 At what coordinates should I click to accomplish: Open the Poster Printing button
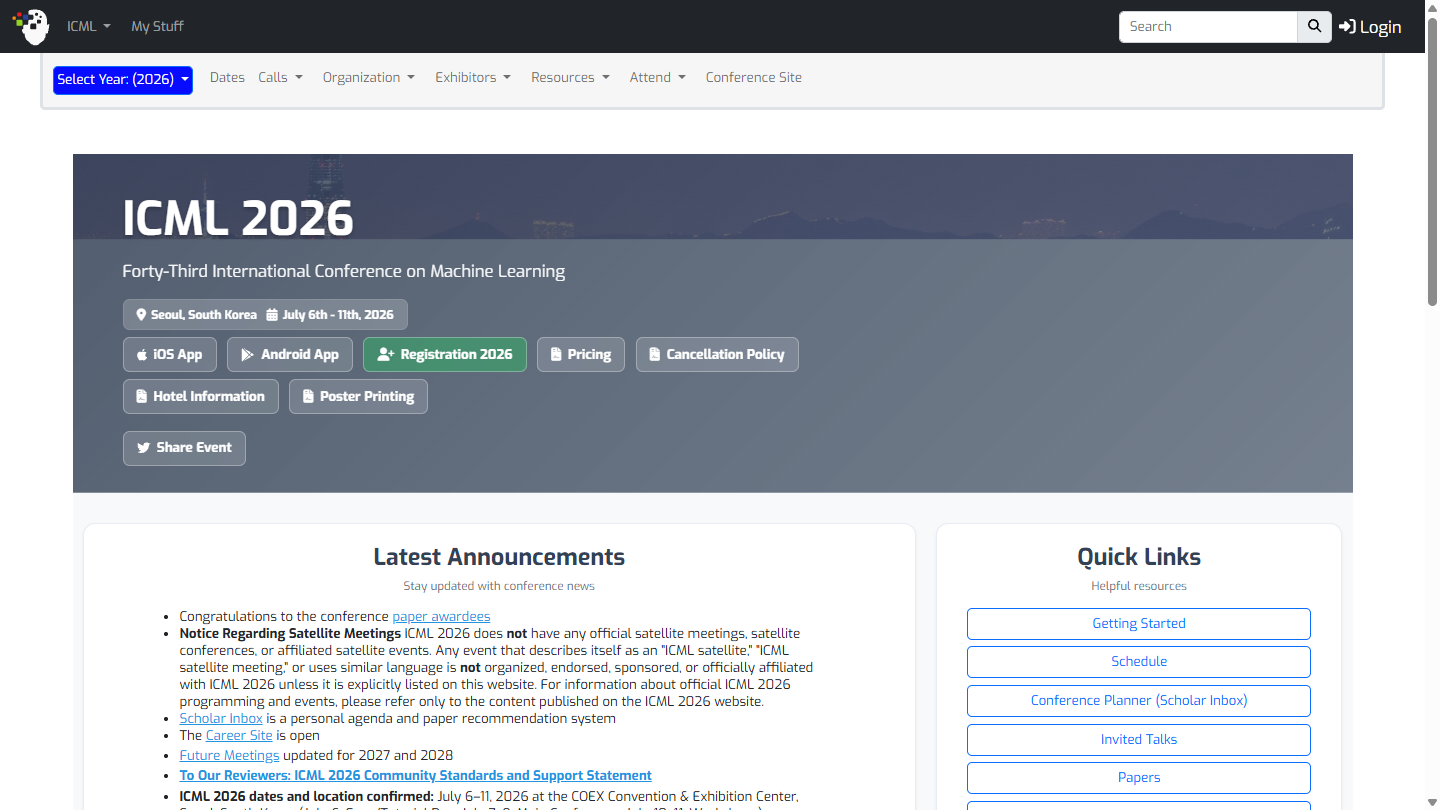pyautogui.click(x=358, y=396)
